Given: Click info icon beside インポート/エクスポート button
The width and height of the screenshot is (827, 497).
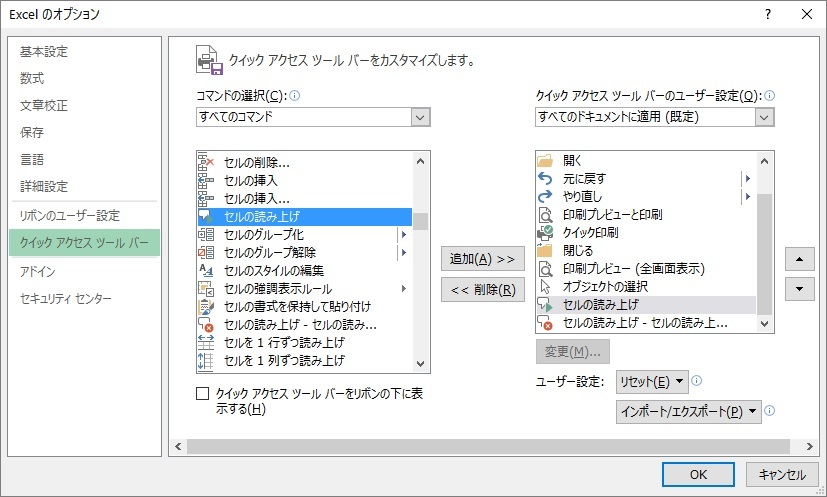Looking at the screenshot, I should tap(770, 410).
